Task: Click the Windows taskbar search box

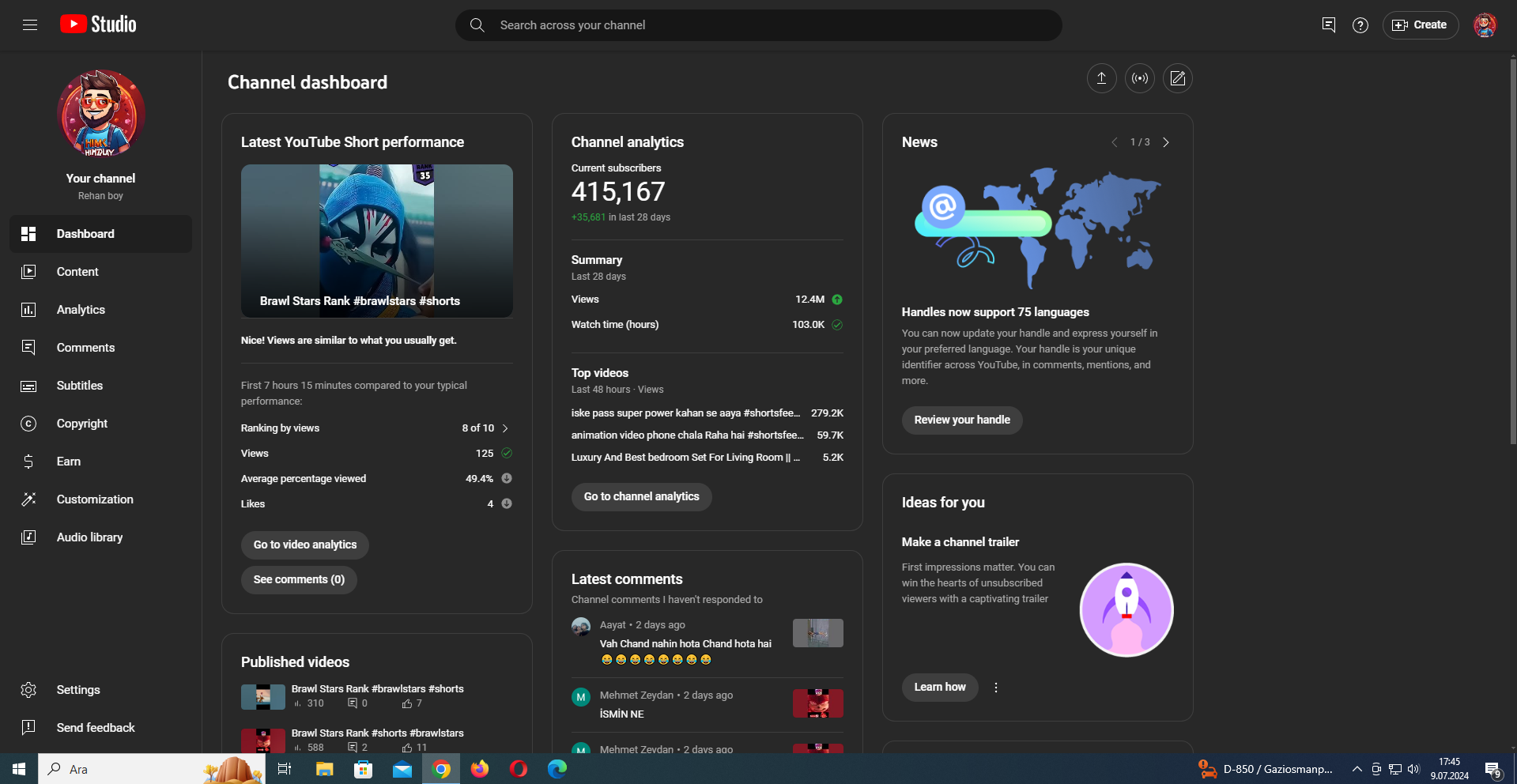Action: (152, 769)
